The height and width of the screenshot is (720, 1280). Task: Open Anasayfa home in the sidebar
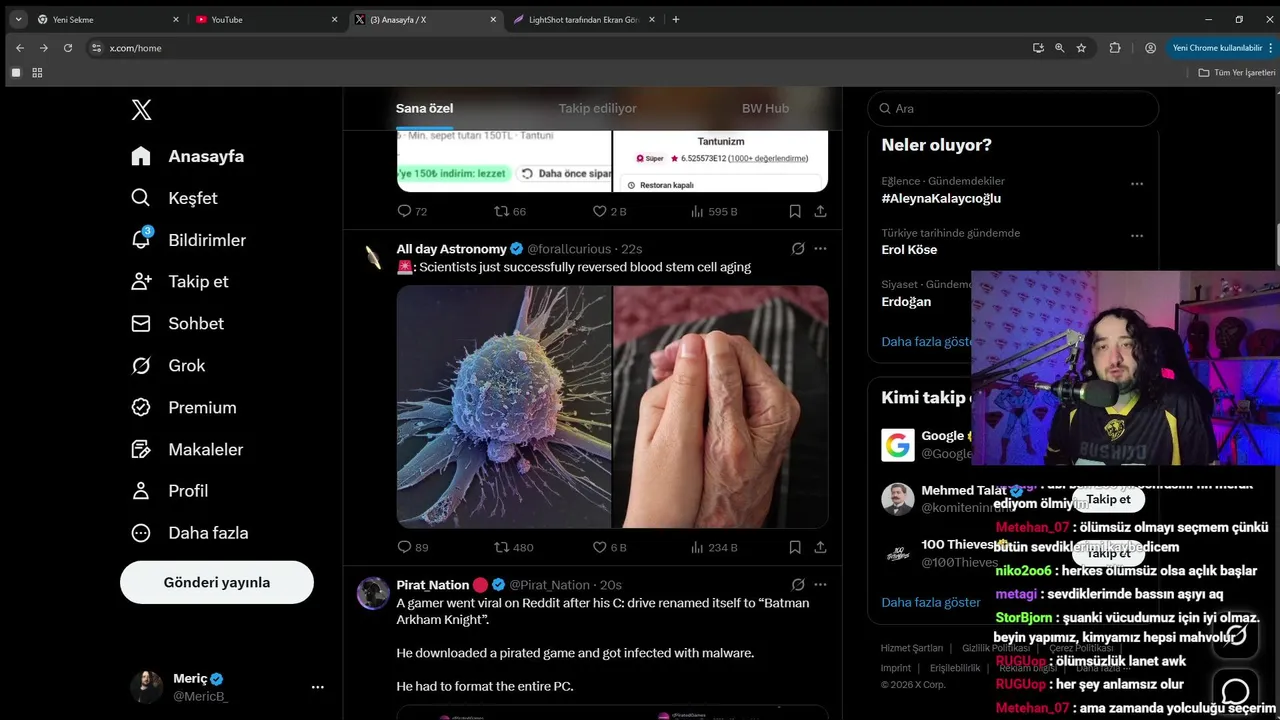(x=188, y=156)
